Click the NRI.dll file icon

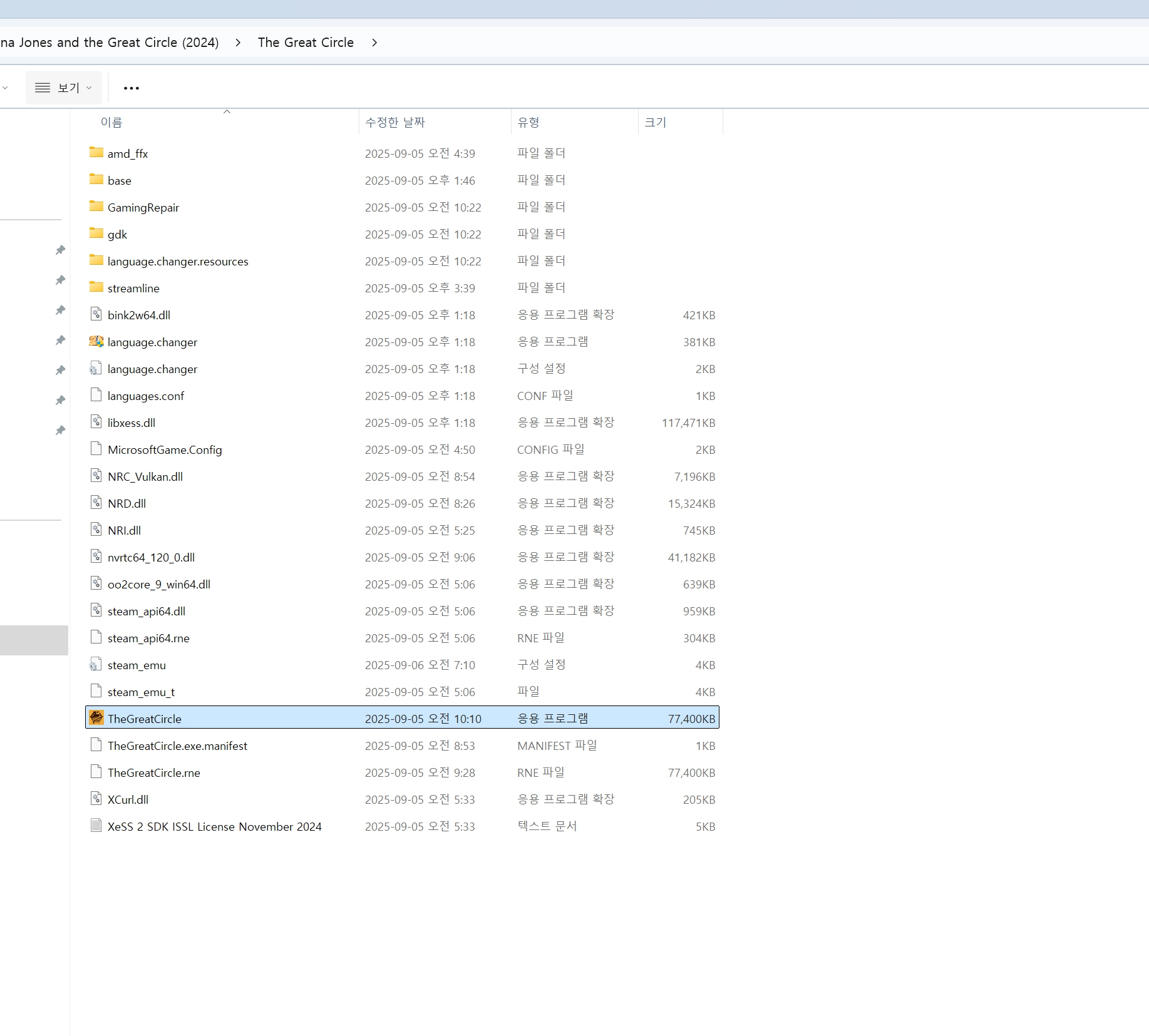coord(96,530)
